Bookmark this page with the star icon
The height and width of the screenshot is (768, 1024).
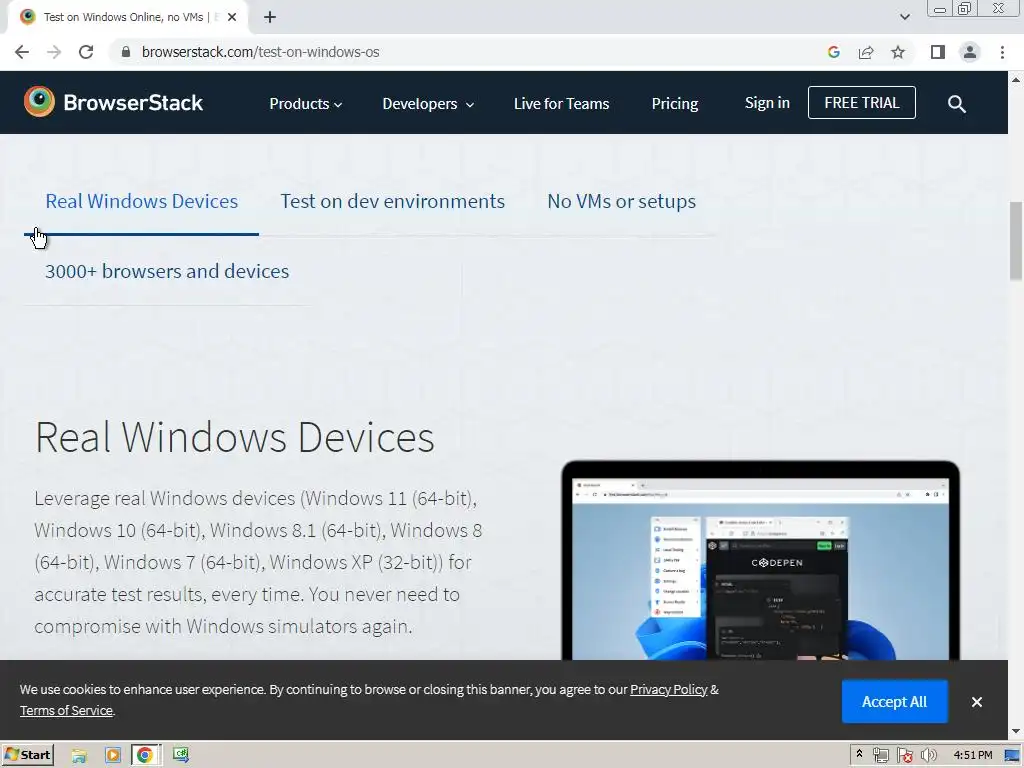[x=898, y=52]
